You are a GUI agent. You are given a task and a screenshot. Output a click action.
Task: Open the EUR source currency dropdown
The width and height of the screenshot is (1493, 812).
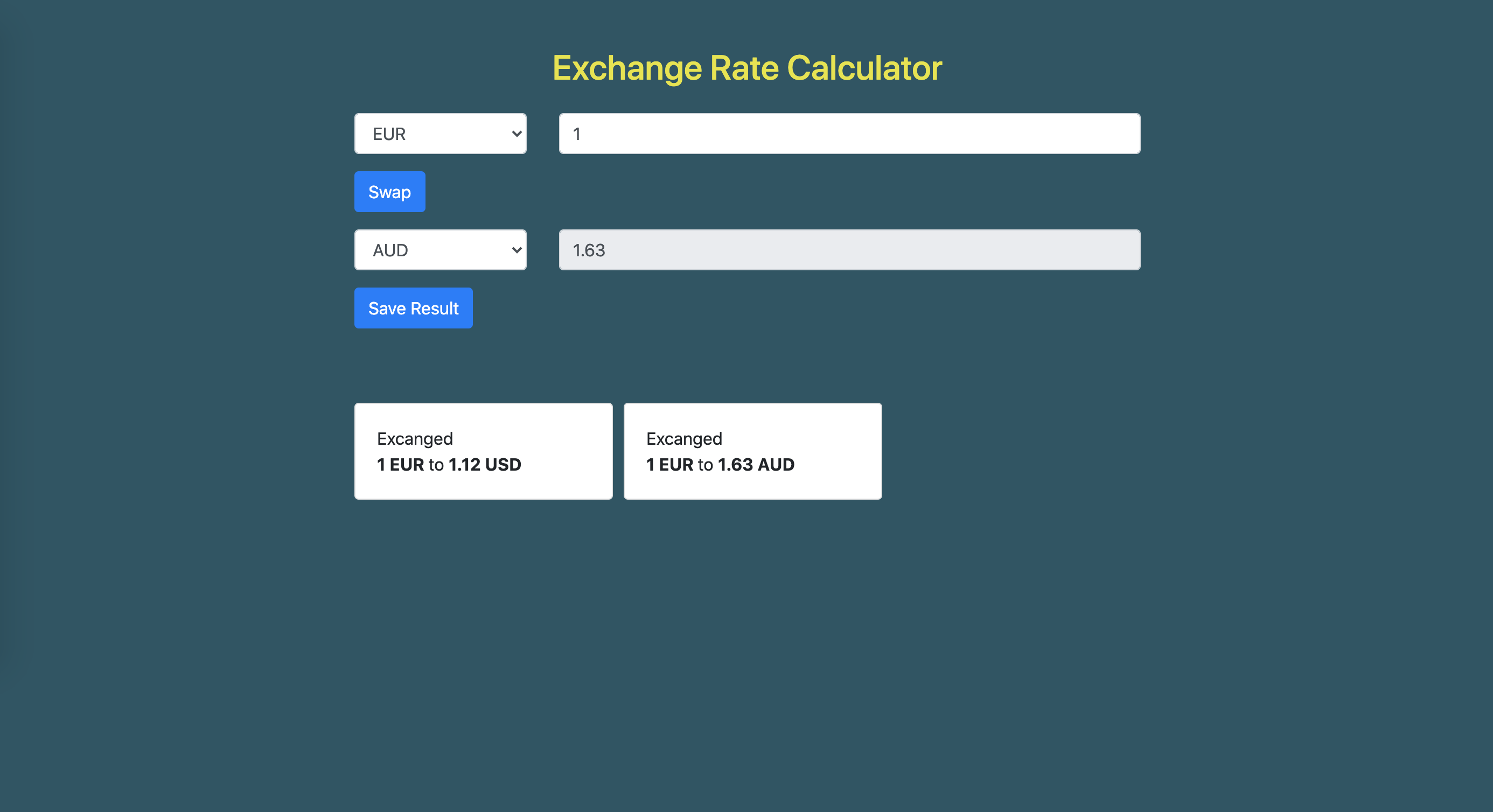coord(441,134)
